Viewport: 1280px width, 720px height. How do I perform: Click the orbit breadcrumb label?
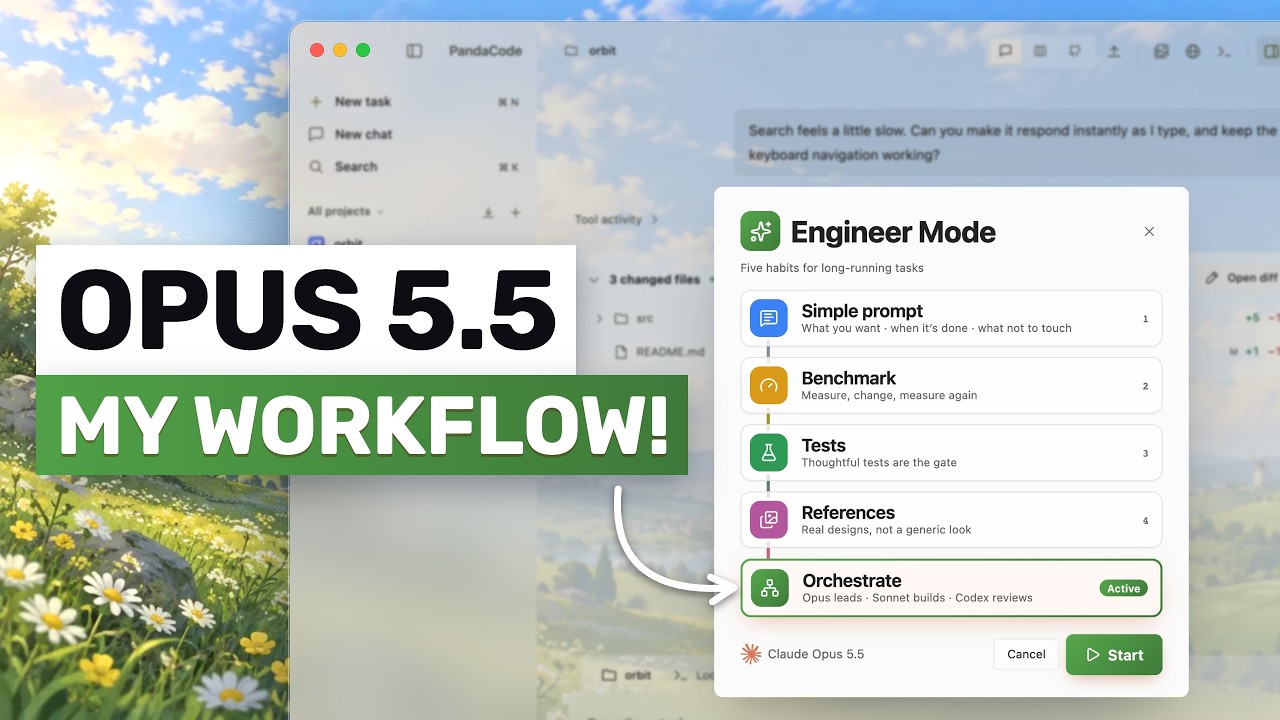tap(602, 51)
